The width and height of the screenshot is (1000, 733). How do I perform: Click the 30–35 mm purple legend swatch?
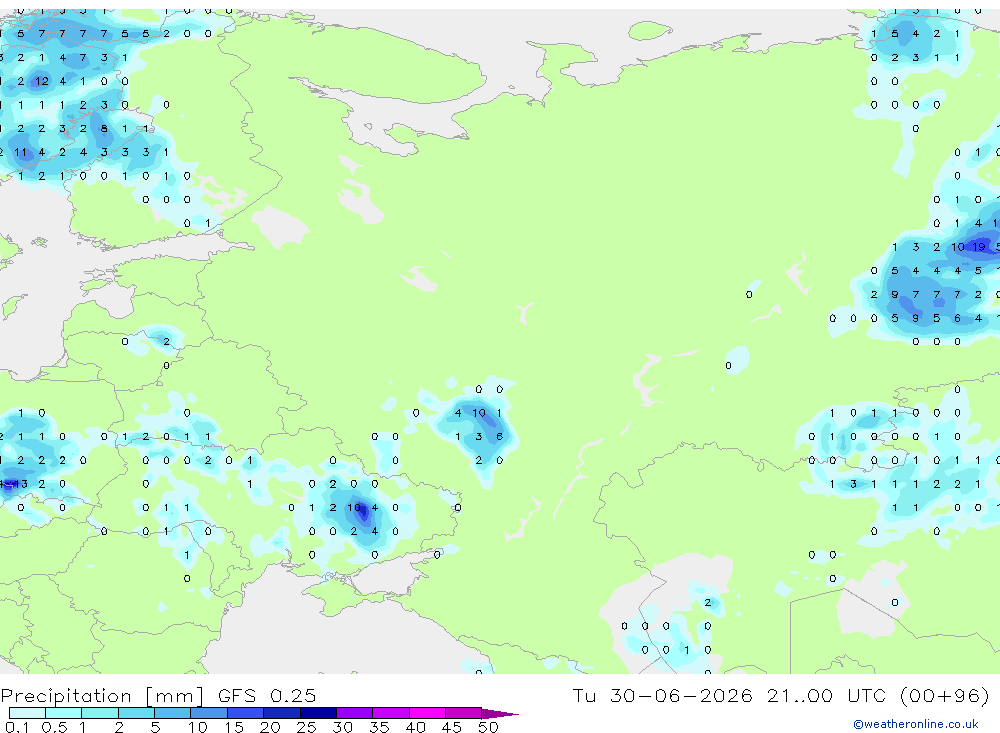point(355,713)
